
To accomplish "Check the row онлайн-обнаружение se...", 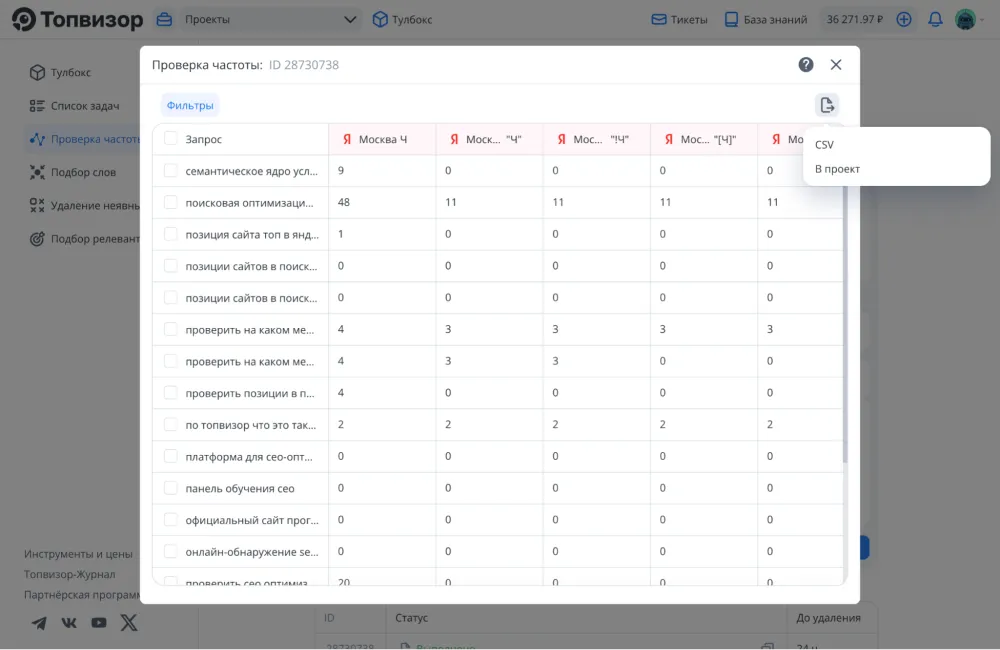I will (170, 551).
